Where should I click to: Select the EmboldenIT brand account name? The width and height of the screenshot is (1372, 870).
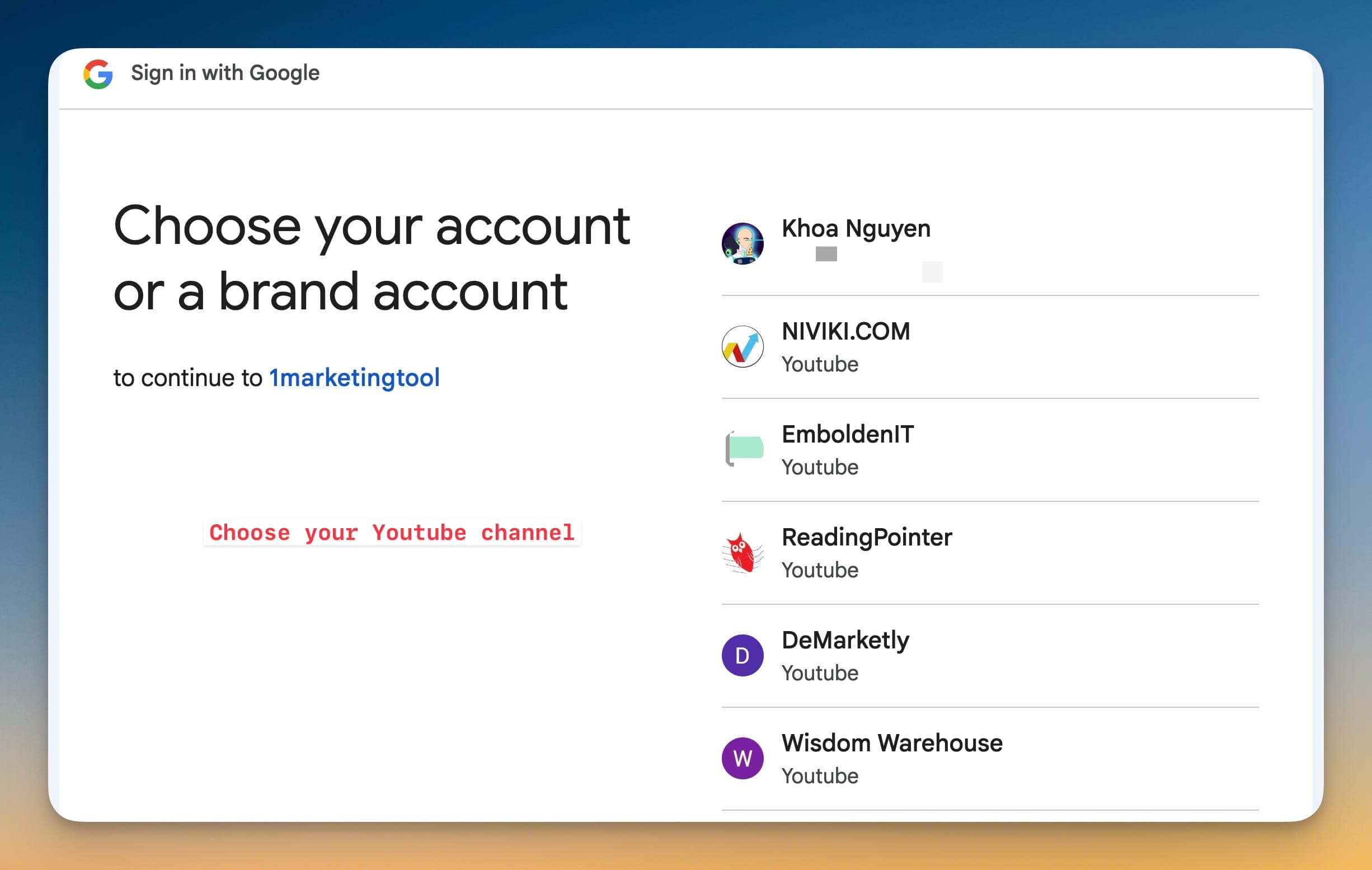point(847,435)
